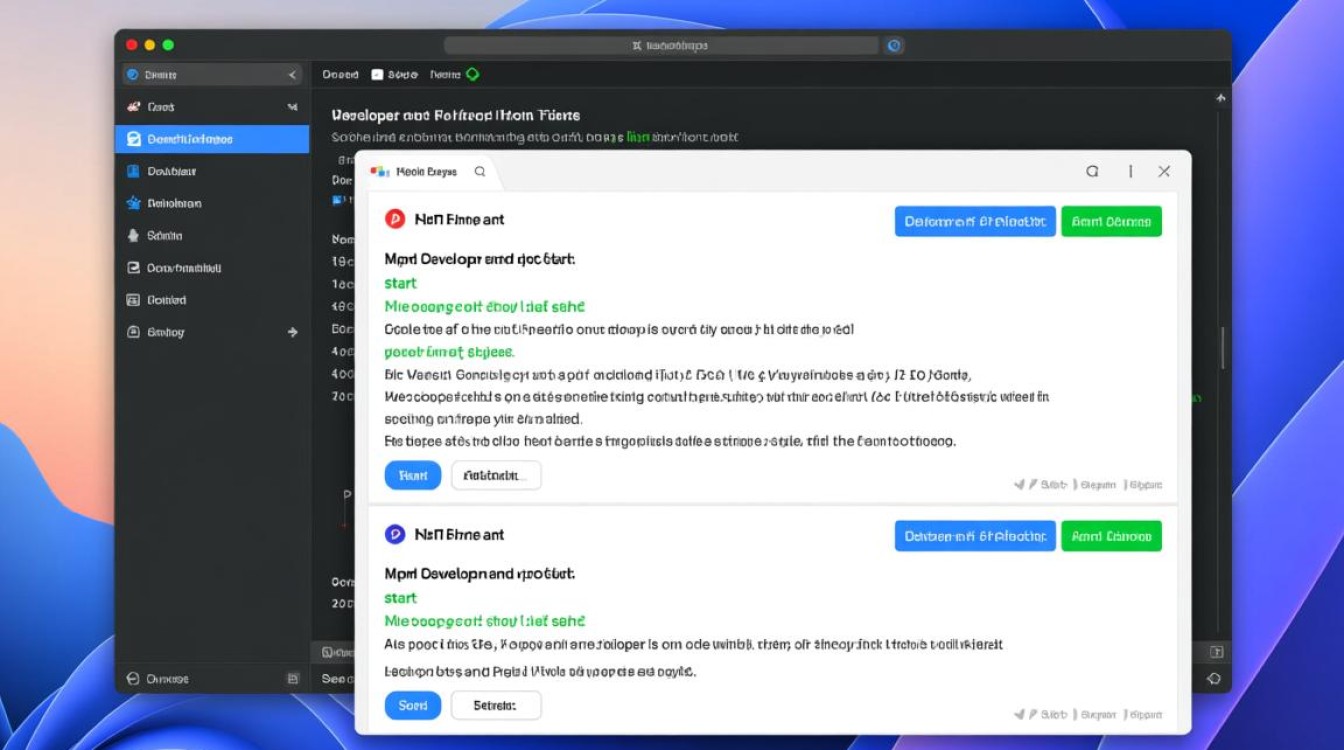Collapse the sidebar with the top chevron

(x=292, y=74)
